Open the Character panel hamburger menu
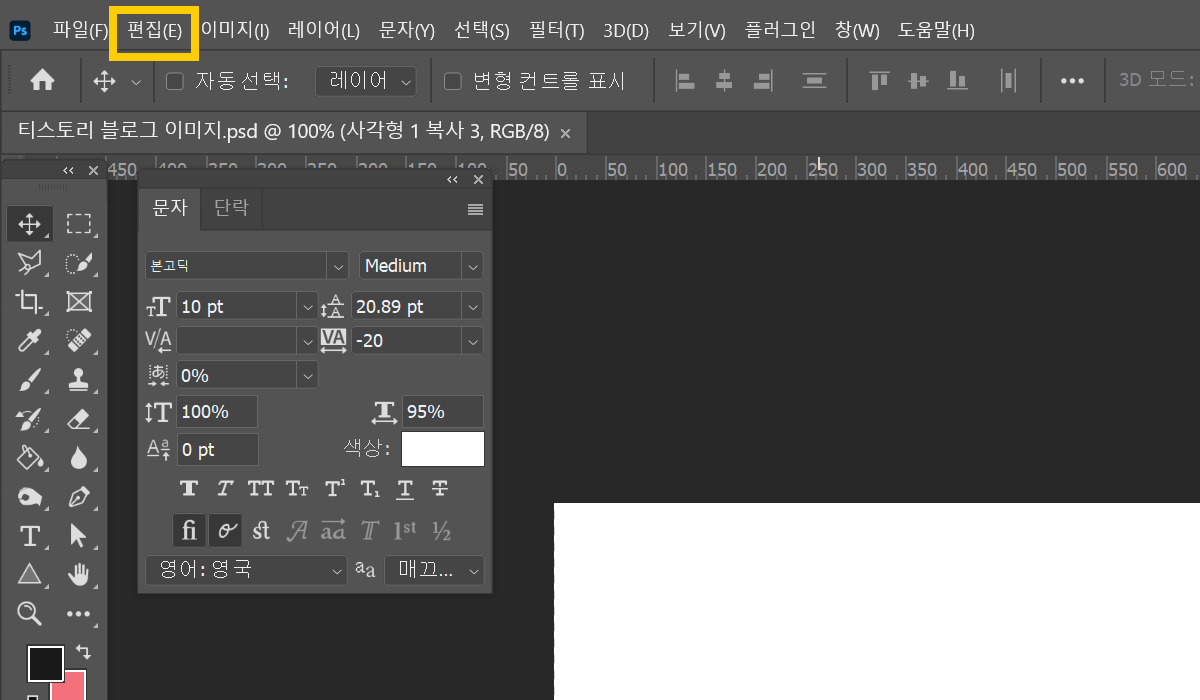 coord(475,209)
